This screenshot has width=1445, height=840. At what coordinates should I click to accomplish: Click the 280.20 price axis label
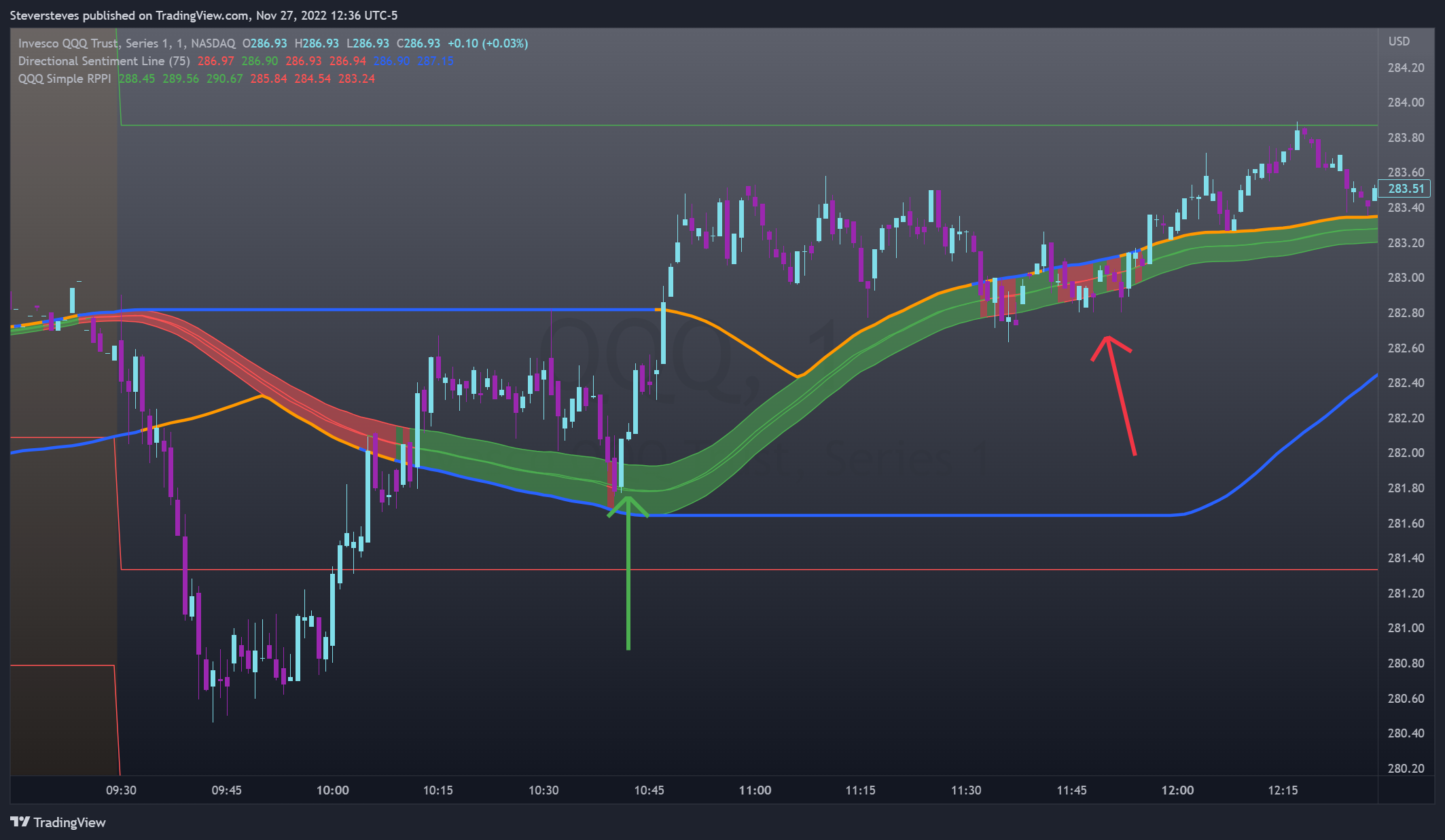coord(1406,769)
